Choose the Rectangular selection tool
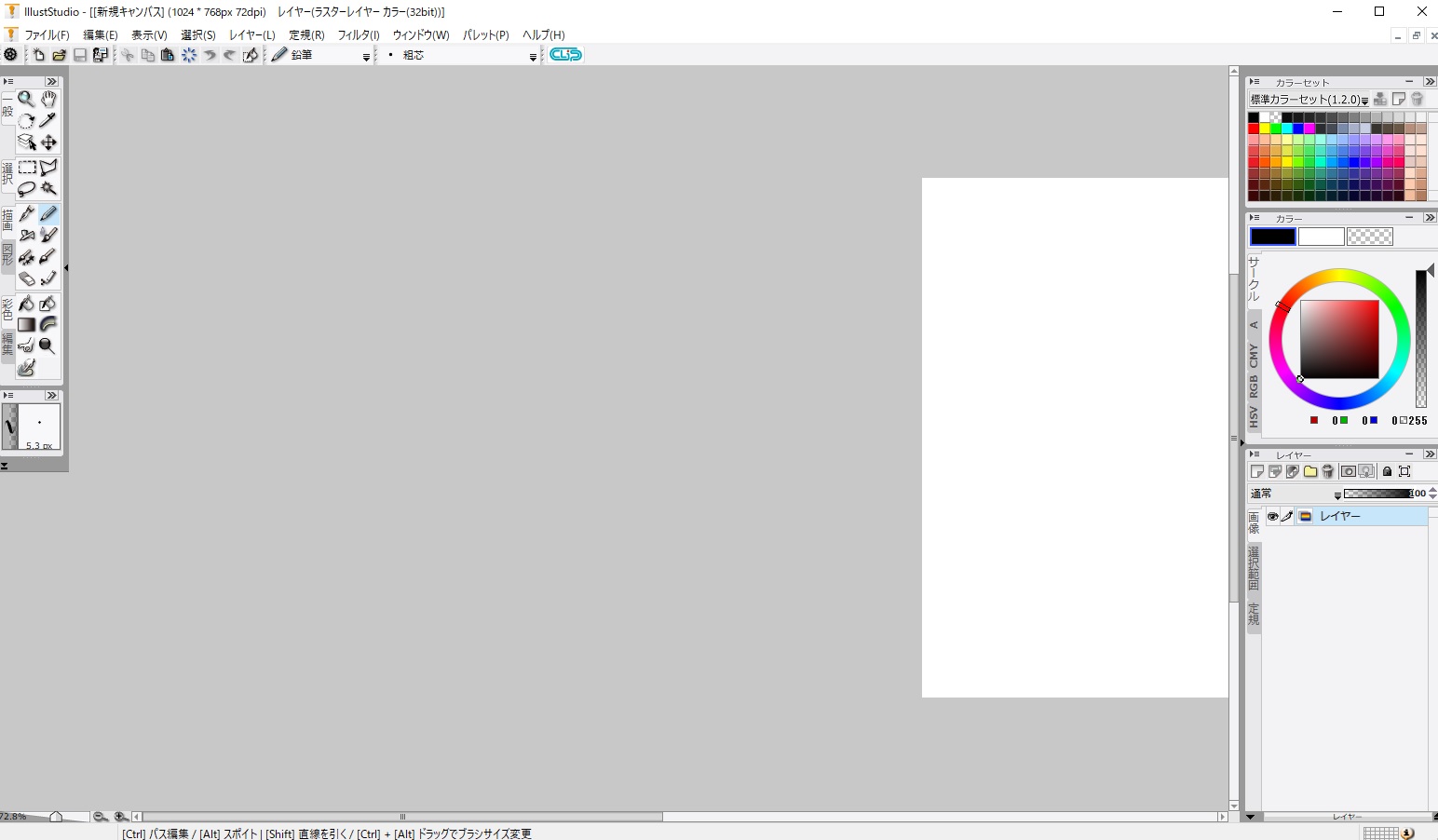 coord(27,168)
